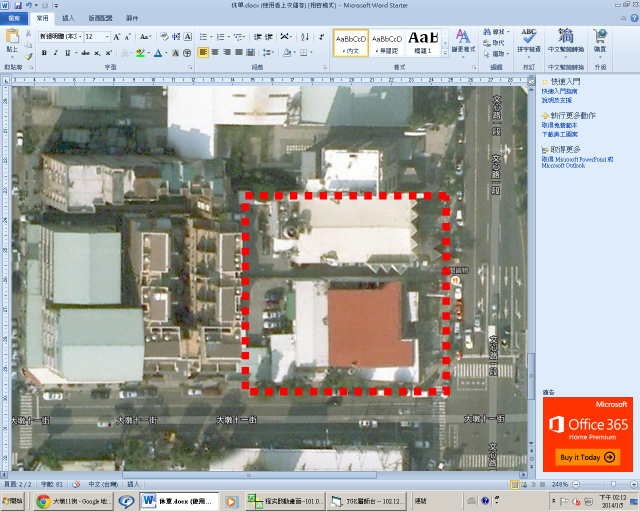Click the bullet list icon
The height and width of the screenshot is (512, 640).
pos(203,36)
